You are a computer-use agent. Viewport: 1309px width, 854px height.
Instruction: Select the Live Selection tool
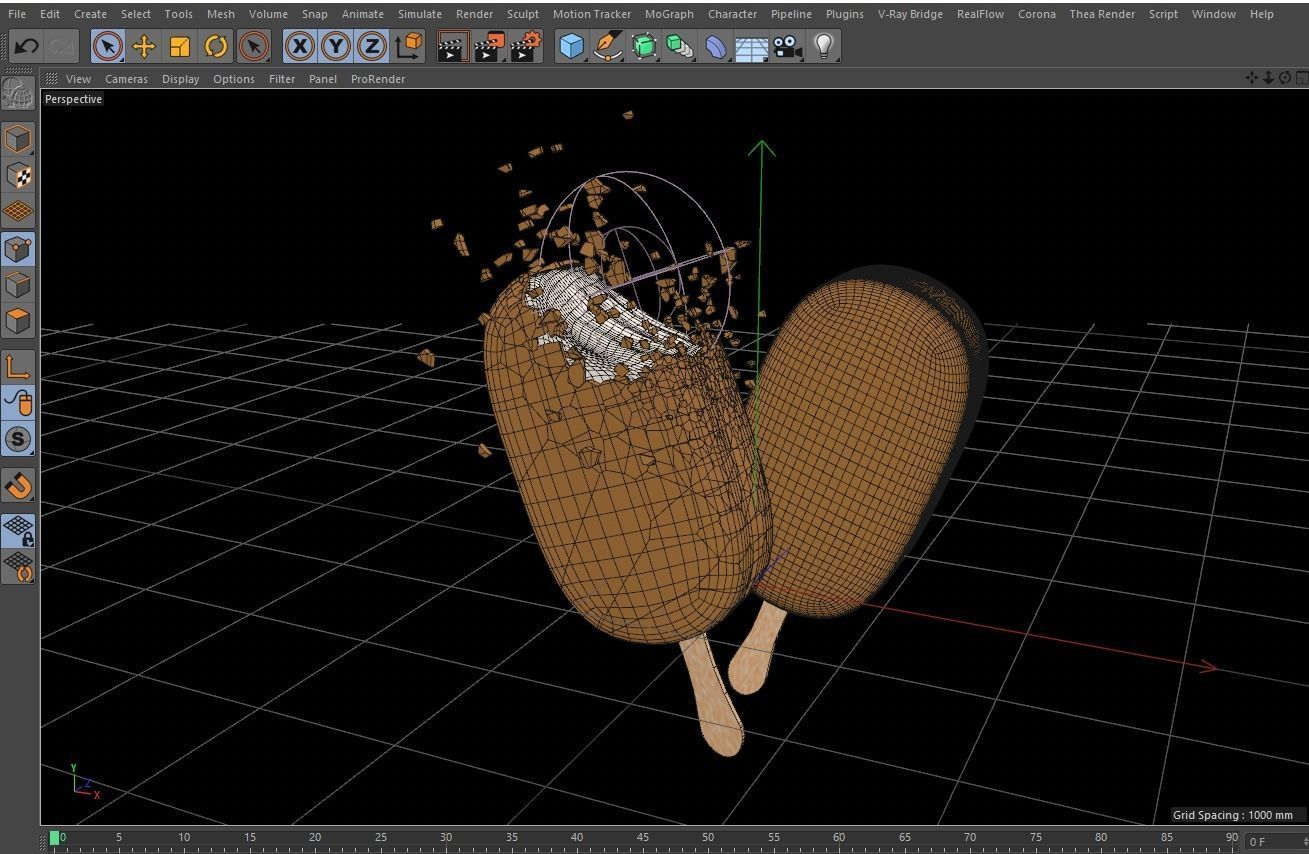click(108, 46)
